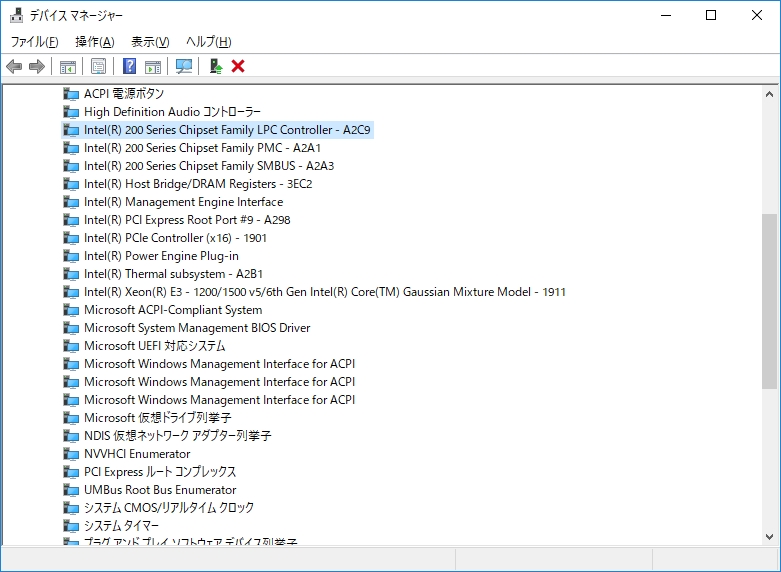Click the Back arrow toolbar icon
The height and width of the screenshot is (572, 781).
(x=14, y=66)
